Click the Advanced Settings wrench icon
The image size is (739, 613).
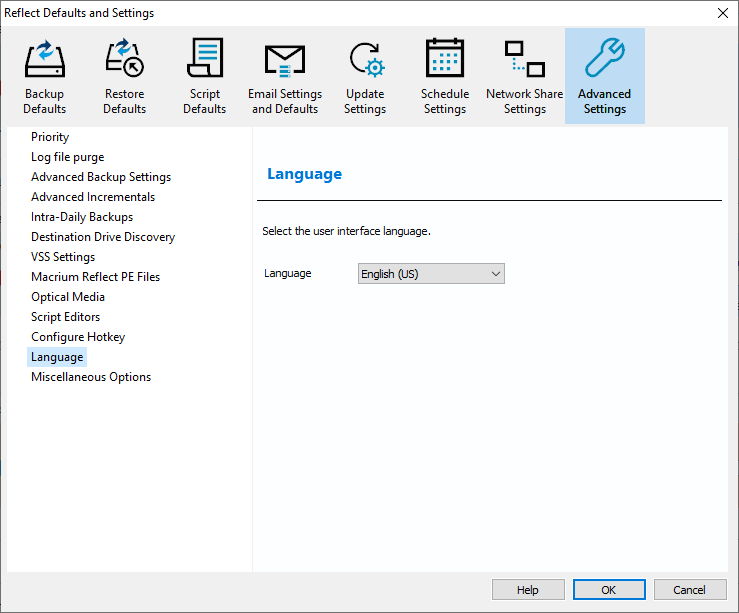click(x=605, y=60)
